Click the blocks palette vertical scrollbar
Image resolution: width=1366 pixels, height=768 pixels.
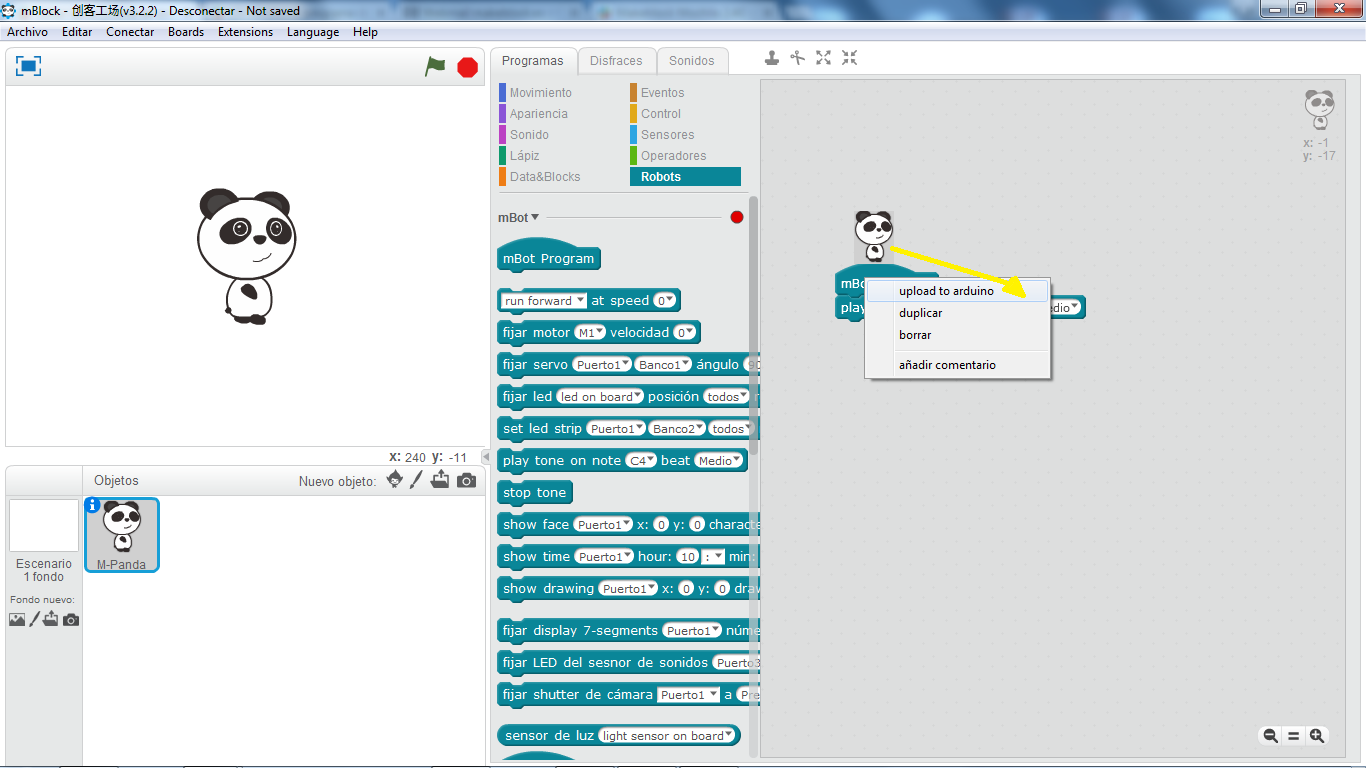[x=753, y=325]
